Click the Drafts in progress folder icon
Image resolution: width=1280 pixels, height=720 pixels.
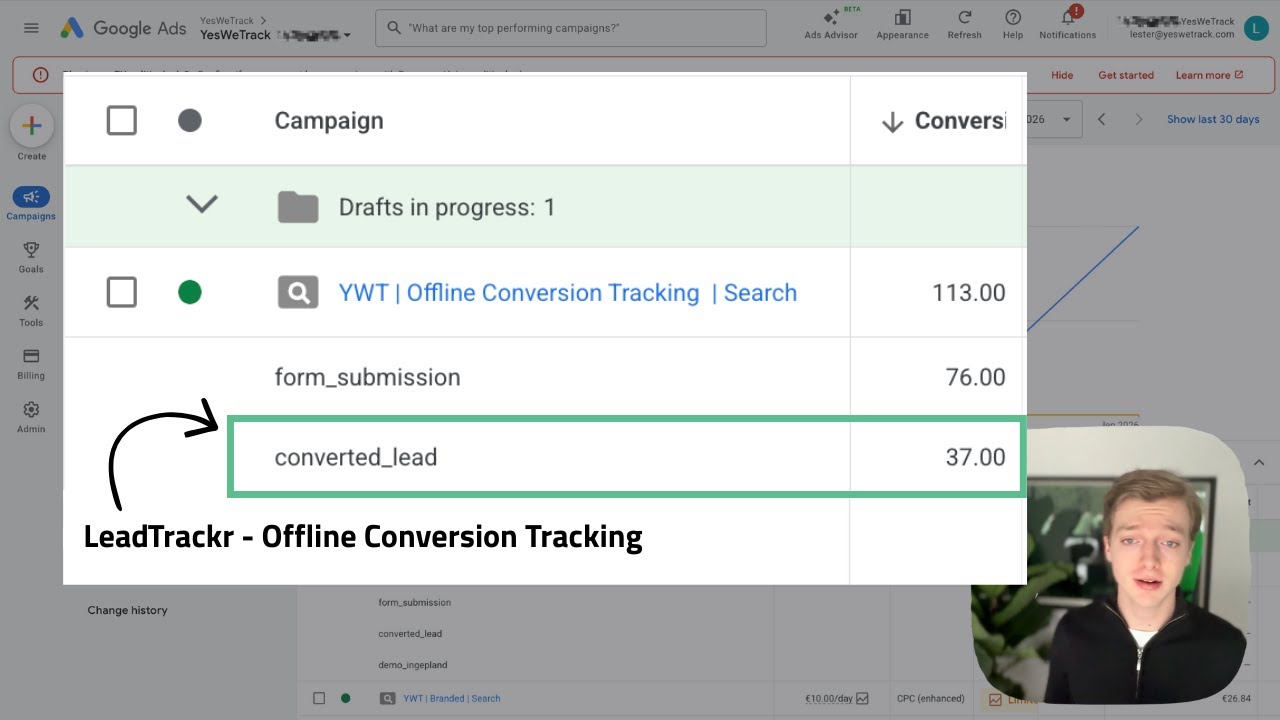click(298, 207)
